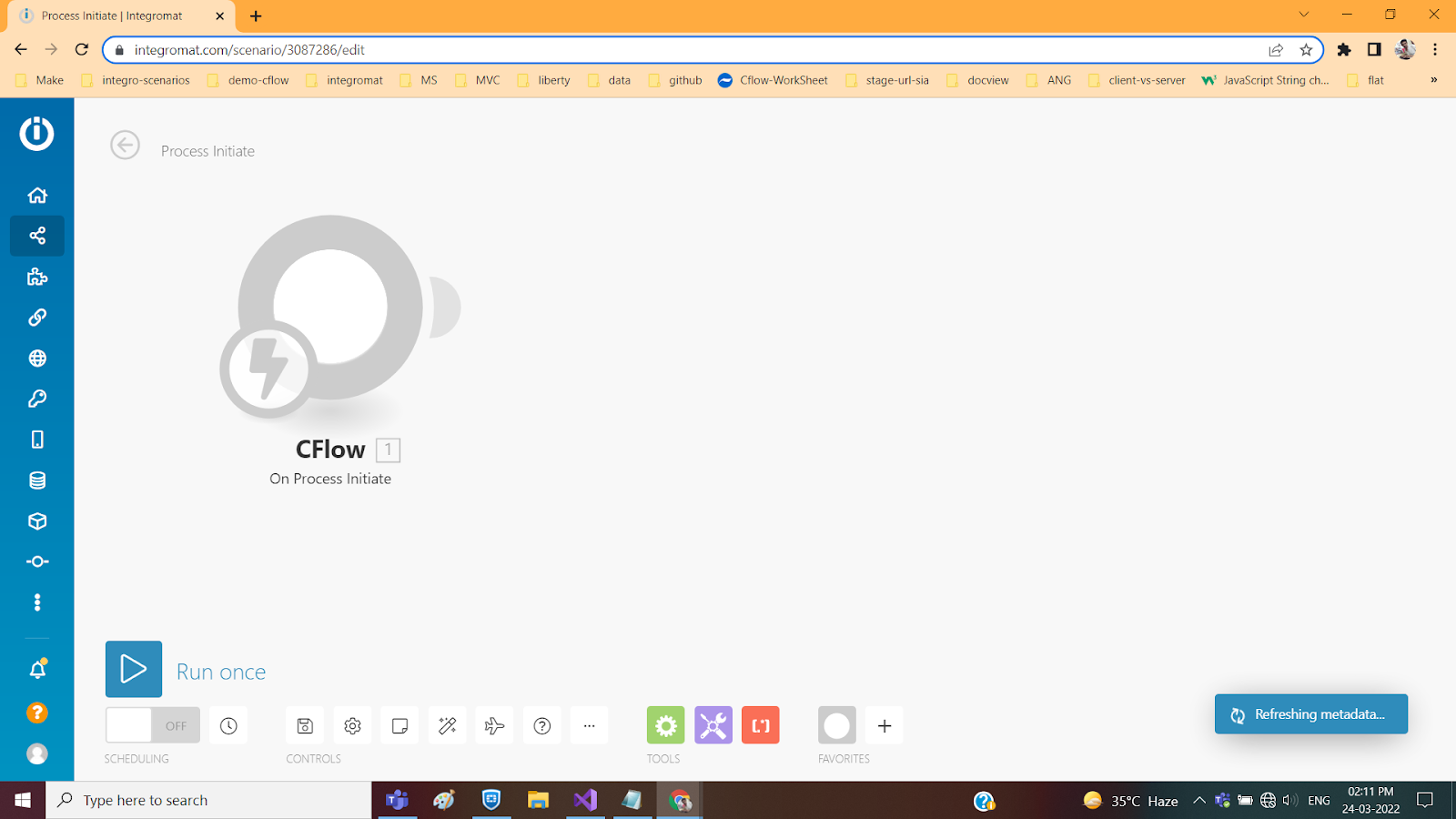Screen dimensions: 1456x819
Task: Click the grey circle in Favorites
Action: pos(837,725)
